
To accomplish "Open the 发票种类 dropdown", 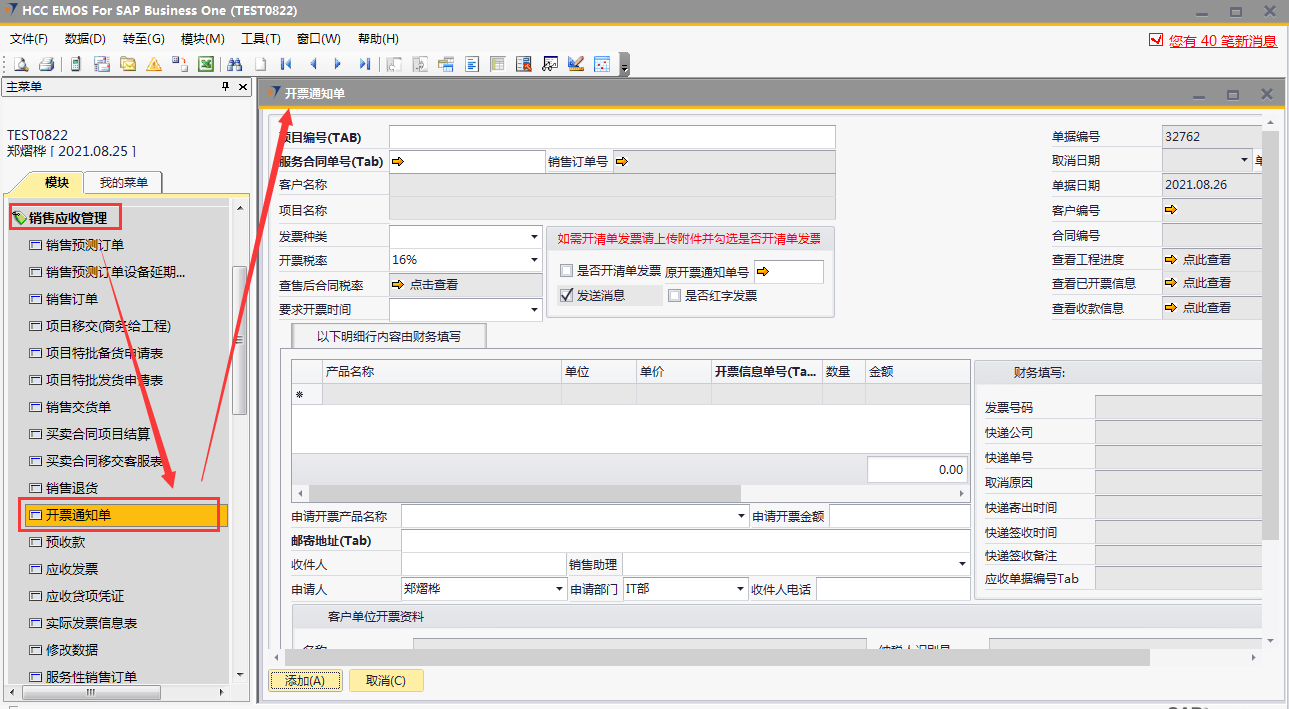I will tap(534, 237).
